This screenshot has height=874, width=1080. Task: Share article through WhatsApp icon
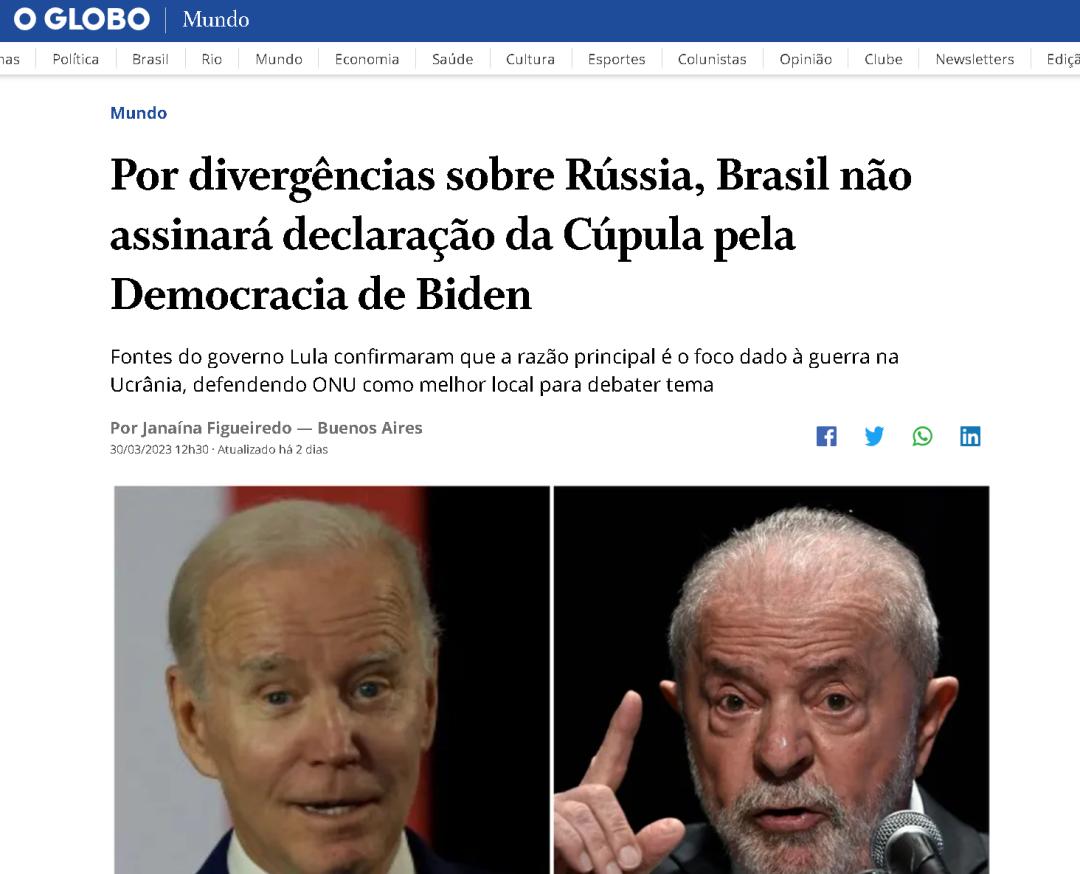coord(922,436)
